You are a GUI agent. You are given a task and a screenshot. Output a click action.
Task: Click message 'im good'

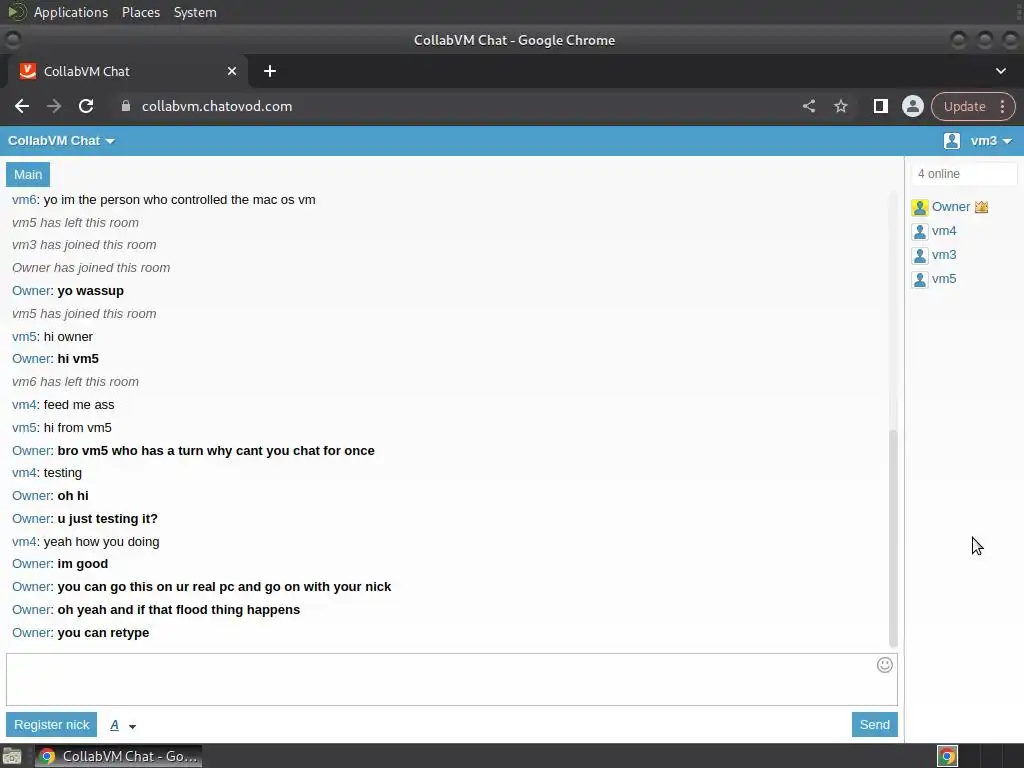pos(83,564)
